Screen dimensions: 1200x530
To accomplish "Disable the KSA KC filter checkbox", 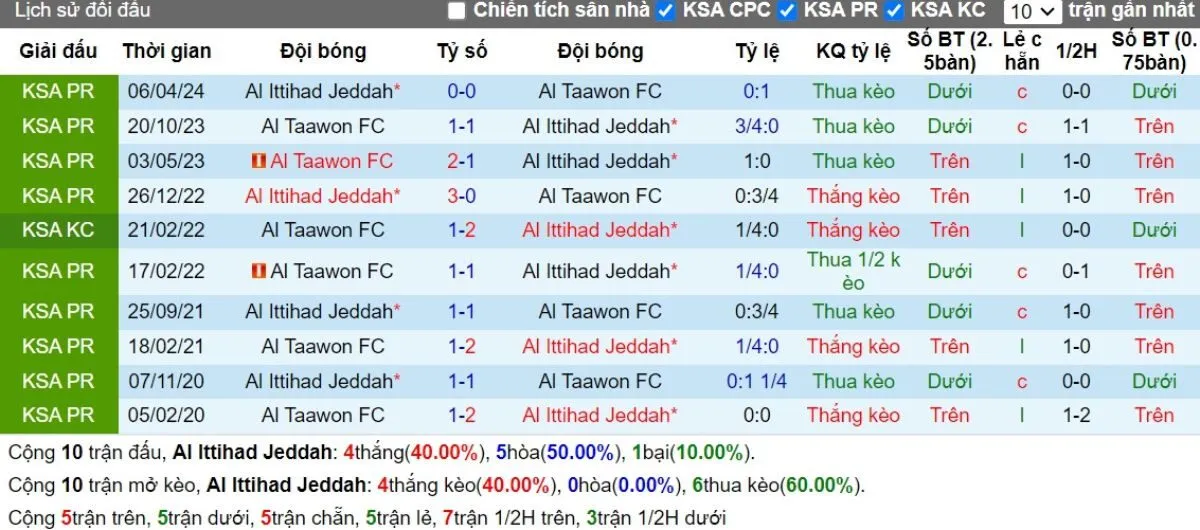I will pyautogui.click(x=894, y=11).
